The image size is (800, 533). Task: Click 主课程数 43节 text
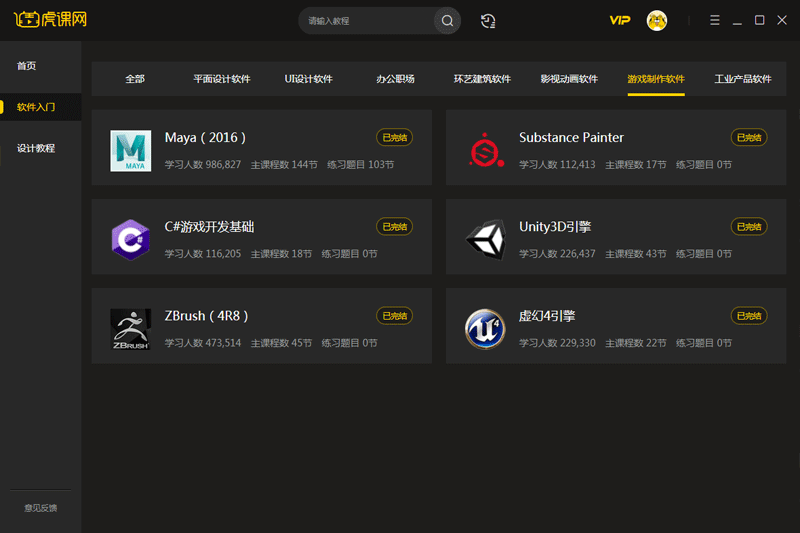pos(636,254)
